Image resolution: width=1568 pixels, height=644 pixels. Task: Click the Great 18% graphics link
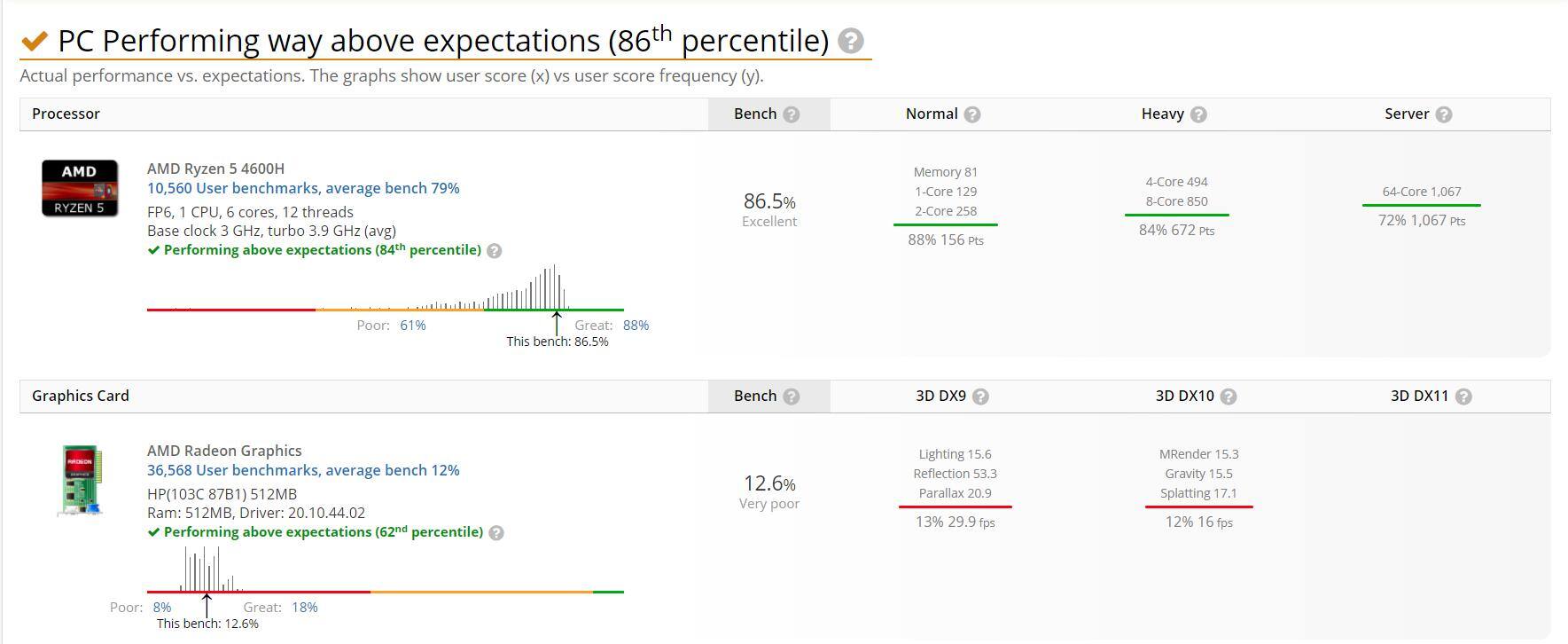[x=304, y=608]
